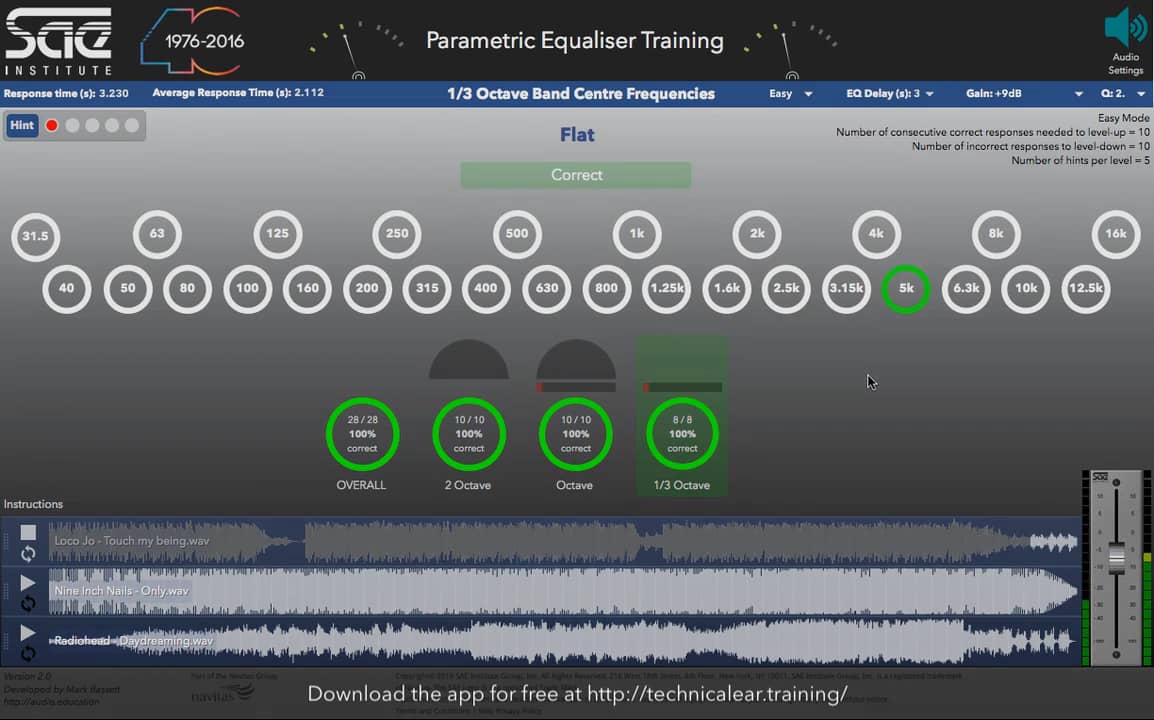
Task: Click the highlighted green 5k band
Action: (906, 289)
